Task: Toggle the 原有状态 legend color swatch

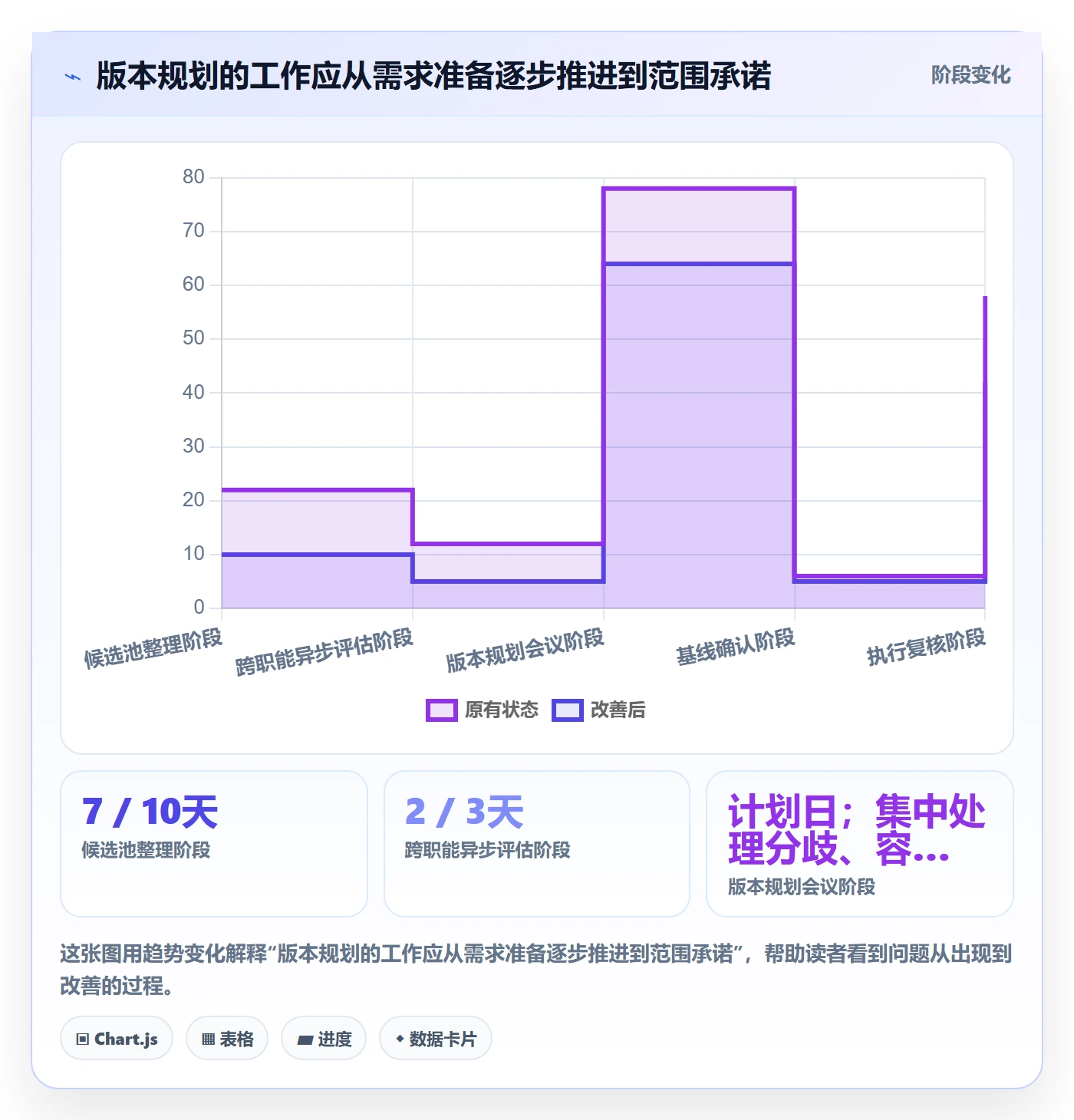Action: (442, 710)
